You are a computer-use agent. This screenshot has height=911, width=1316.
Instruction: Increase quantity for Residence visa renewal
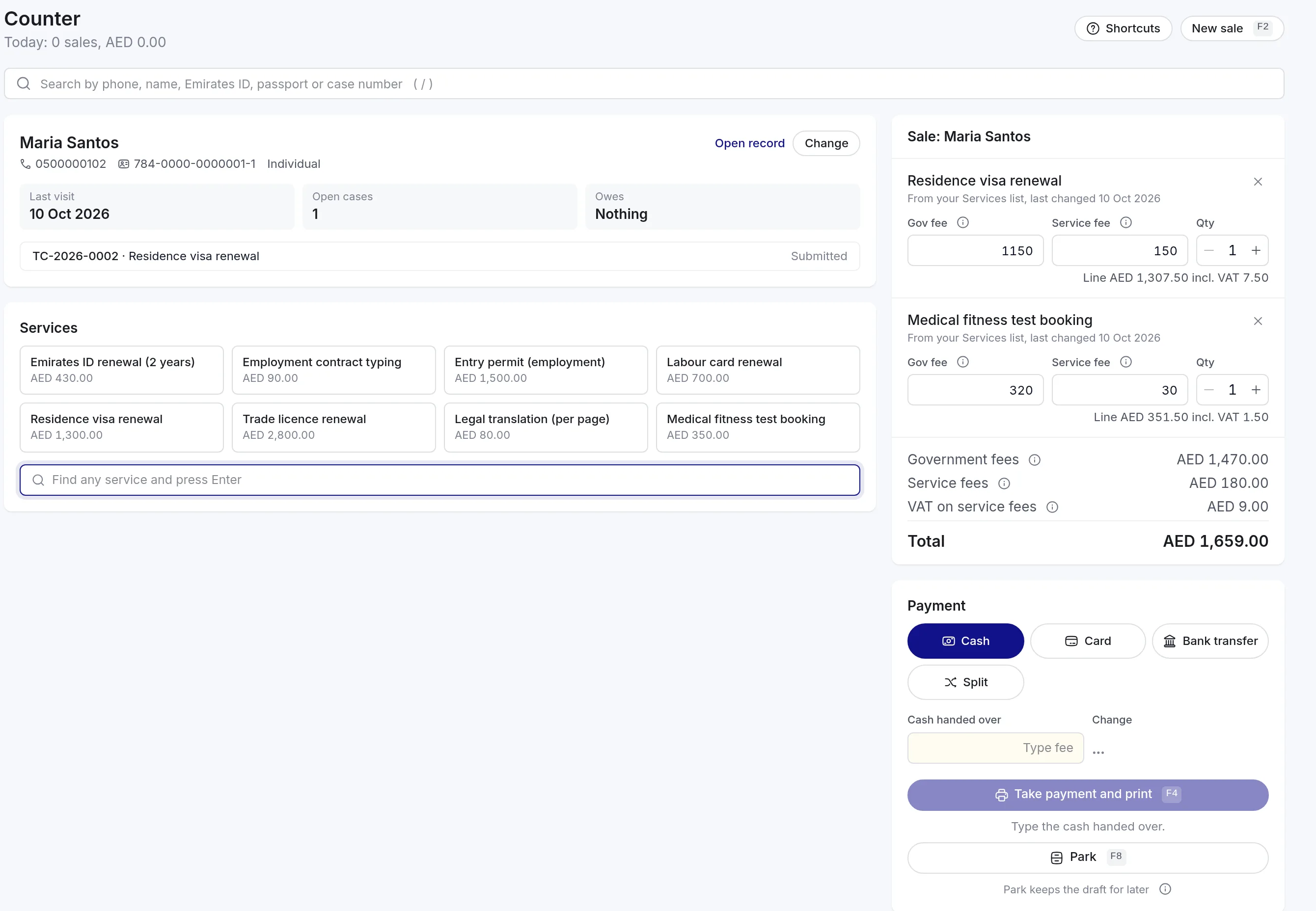coord(1256,251)
